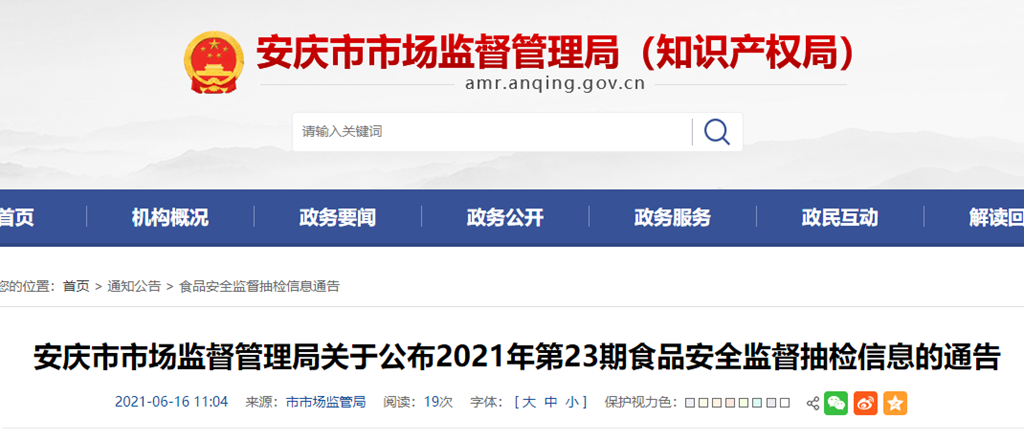Go to 政民互动 section
The width and height of the screenshot is (1024, 441).
tap(840, 218)
